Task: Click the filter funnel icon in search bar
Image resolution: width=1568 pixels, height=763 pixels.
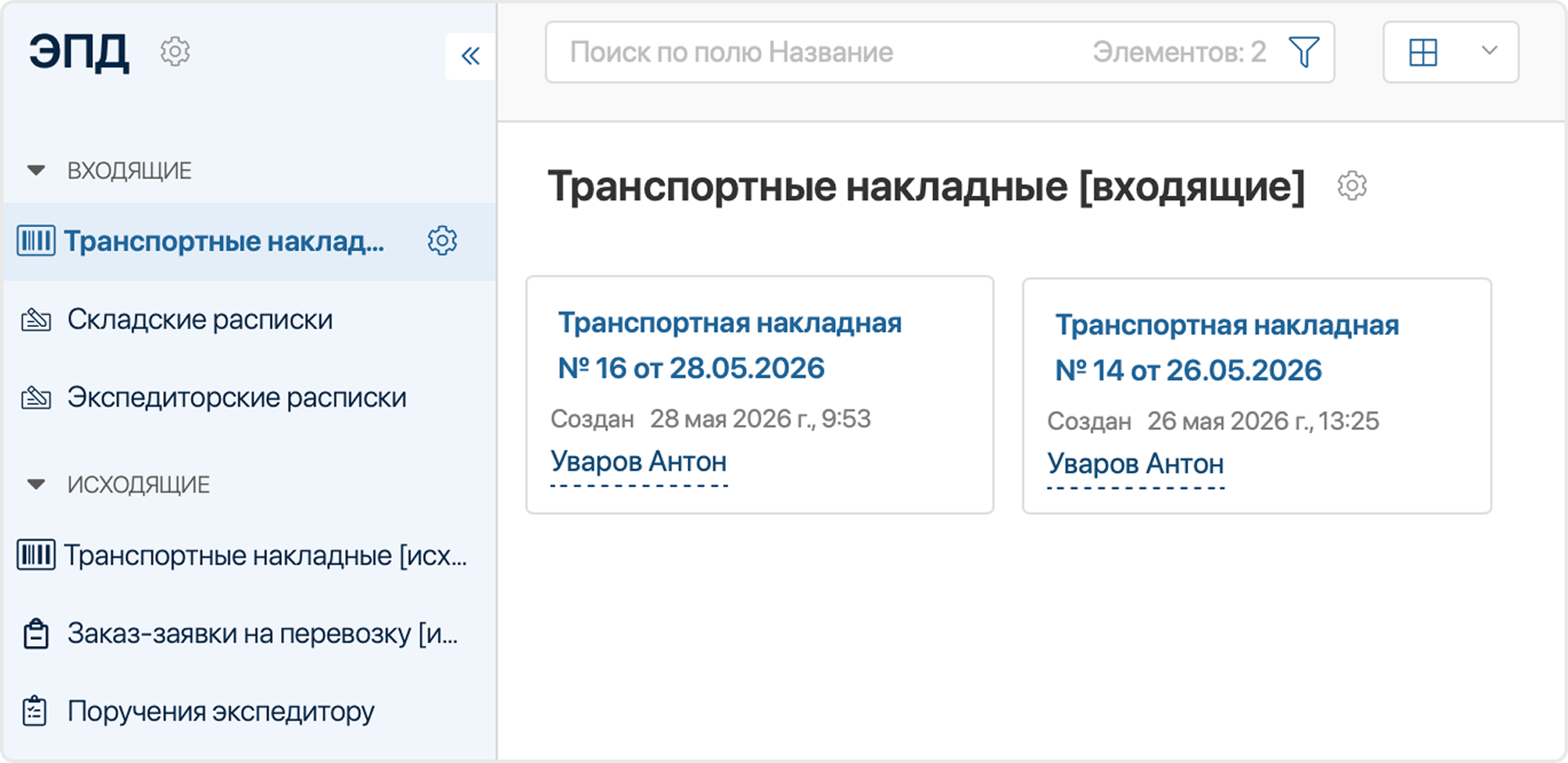Action: click(1304, 52)
